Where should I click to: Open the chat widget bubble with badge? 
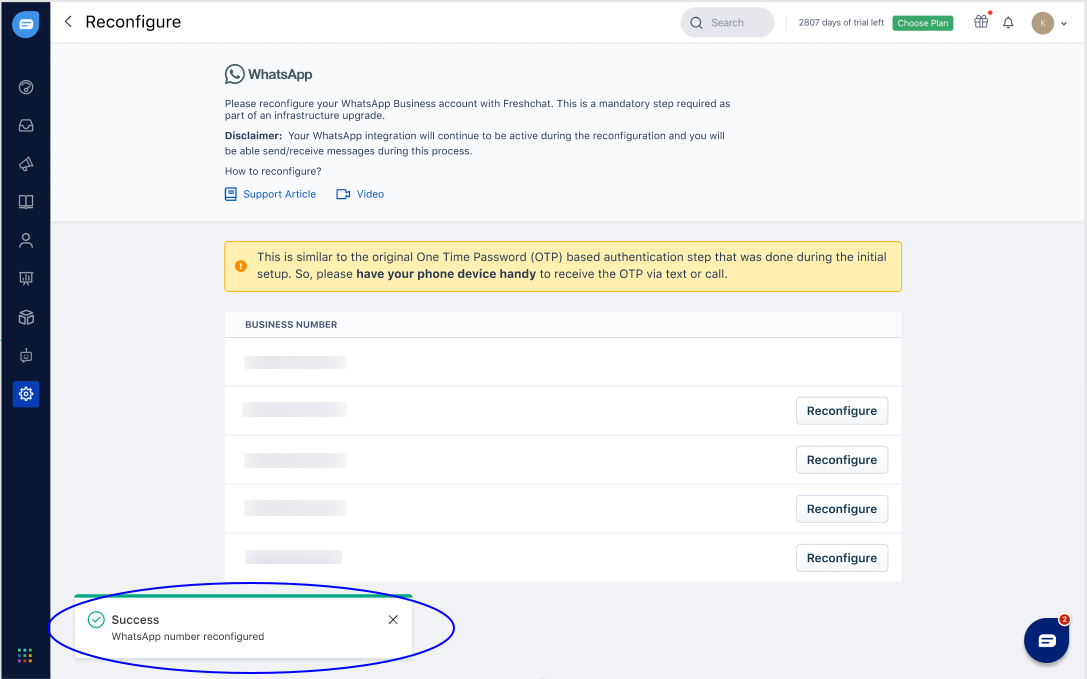1046,640
